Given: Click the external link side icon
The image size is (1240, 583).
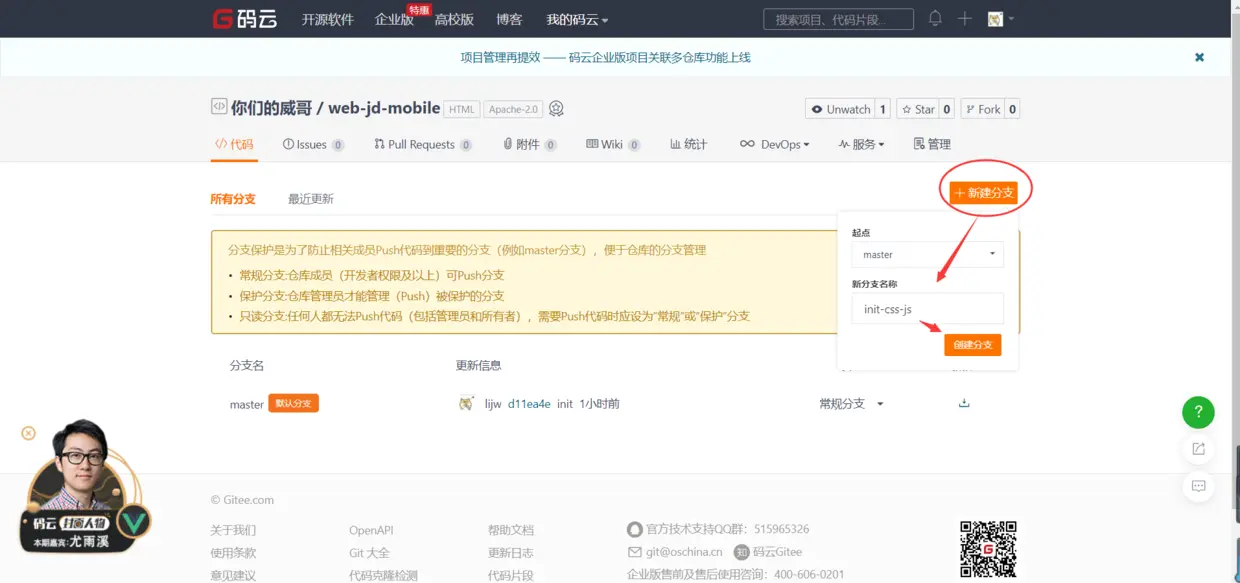Looking at the screenshot, I should pyautogui.click(x=1198, y=449).
